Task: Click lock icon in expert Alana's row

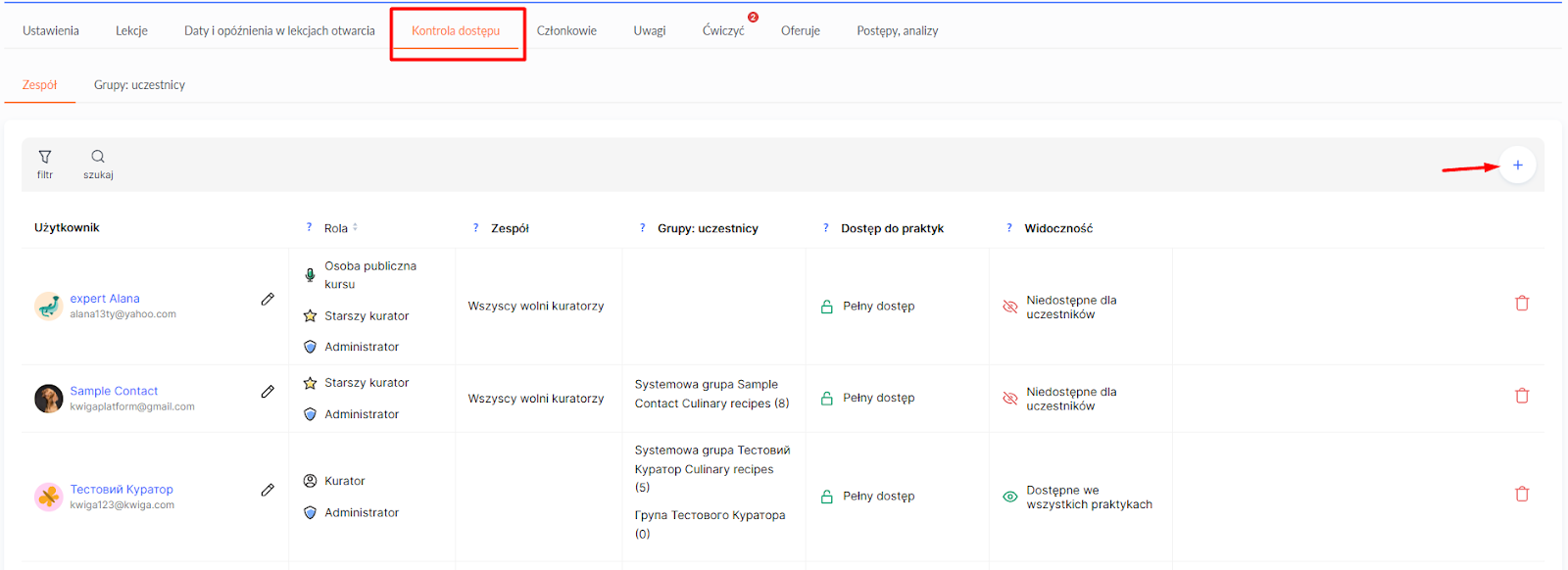Action: (x=827, y=307)
